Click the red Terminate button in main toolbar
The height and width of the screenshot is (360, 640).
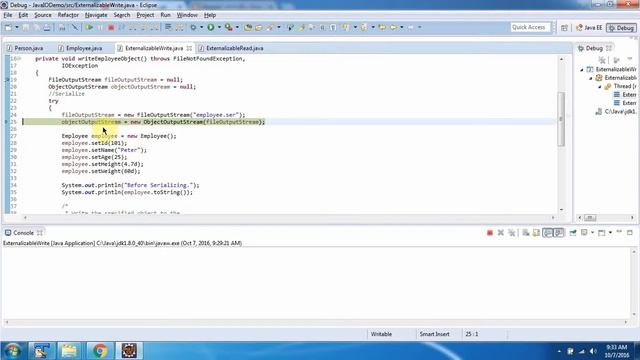[111, 27]
